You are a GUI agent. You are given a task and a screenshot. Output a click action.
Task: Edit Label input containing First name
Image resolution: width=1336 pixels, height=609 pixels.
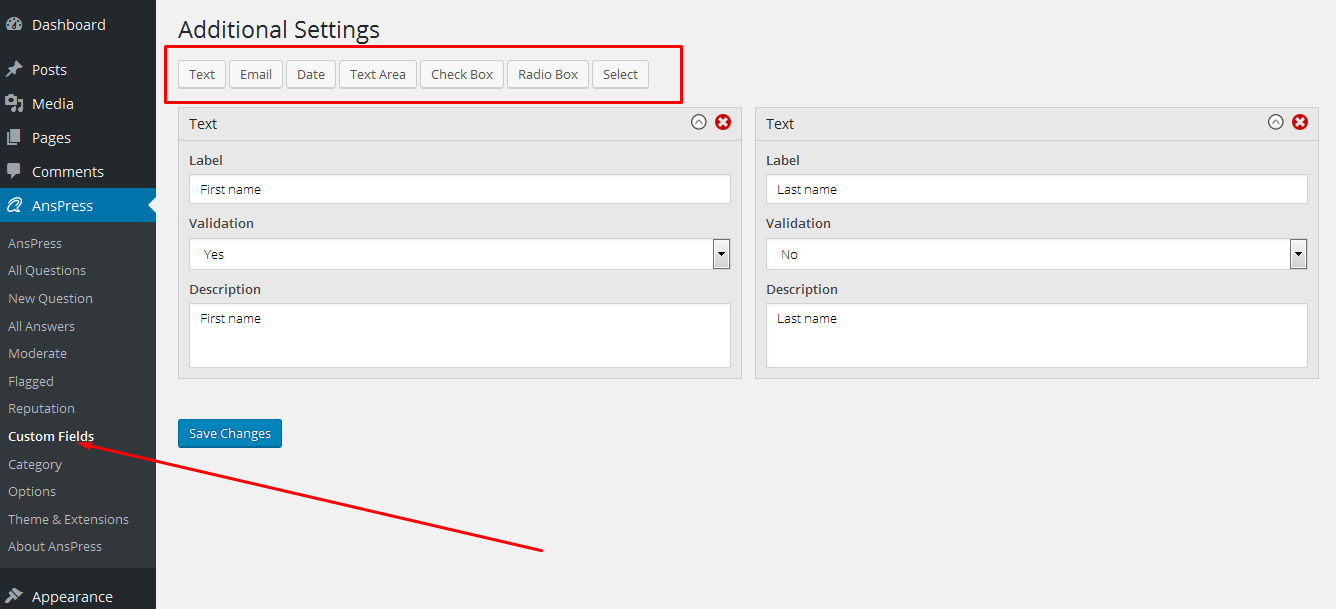[x=460, y=189]
